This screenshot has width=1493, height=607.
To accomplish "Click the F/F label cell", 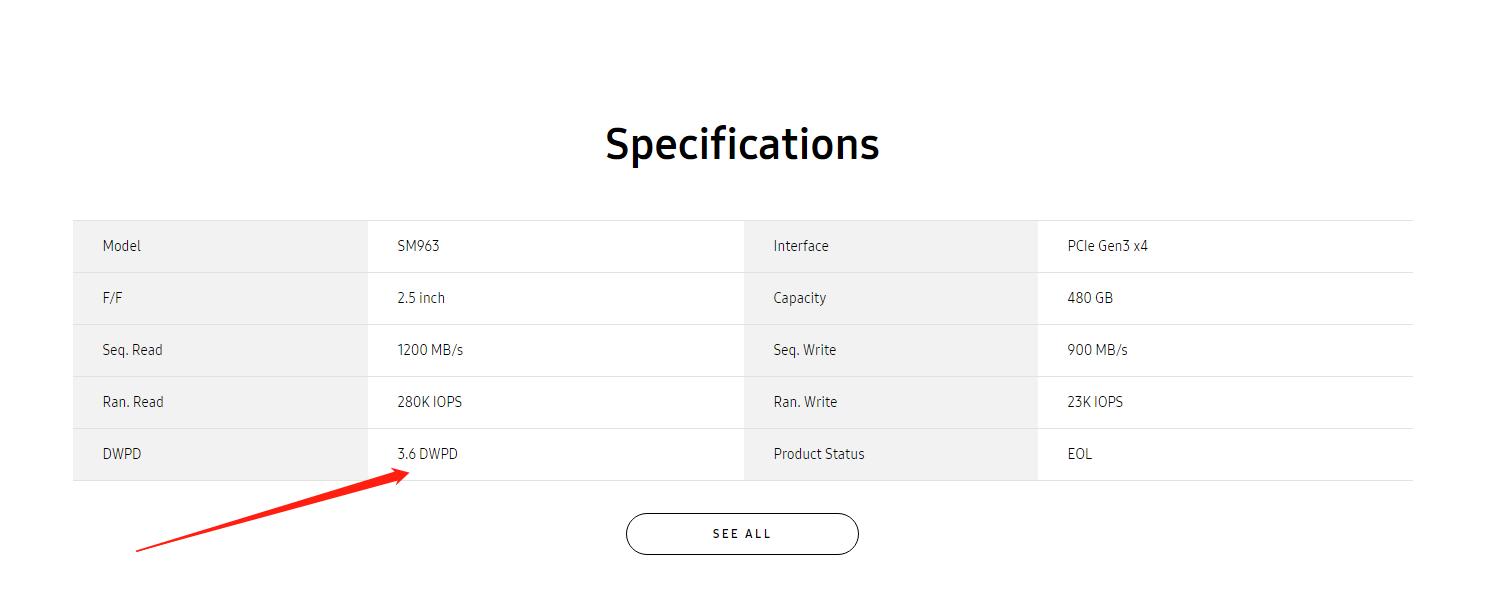I will (112, 298).
